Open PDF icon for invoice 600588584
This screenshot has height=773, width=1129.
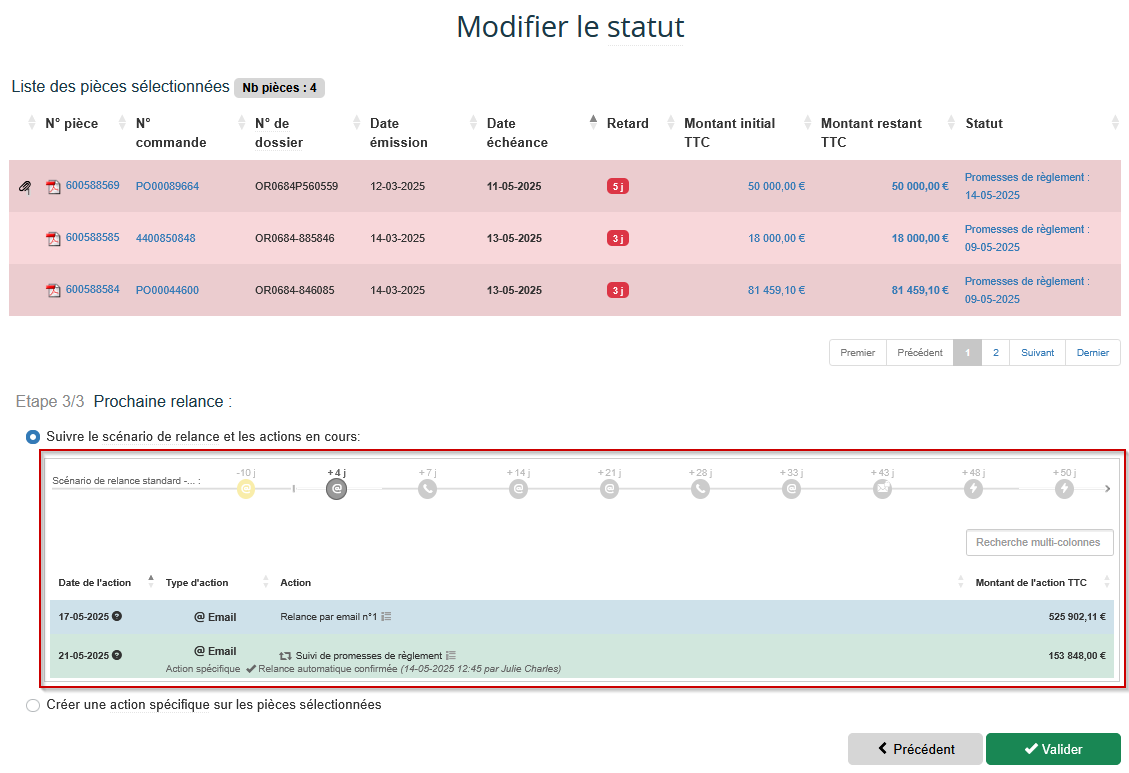tap(54, 291)
